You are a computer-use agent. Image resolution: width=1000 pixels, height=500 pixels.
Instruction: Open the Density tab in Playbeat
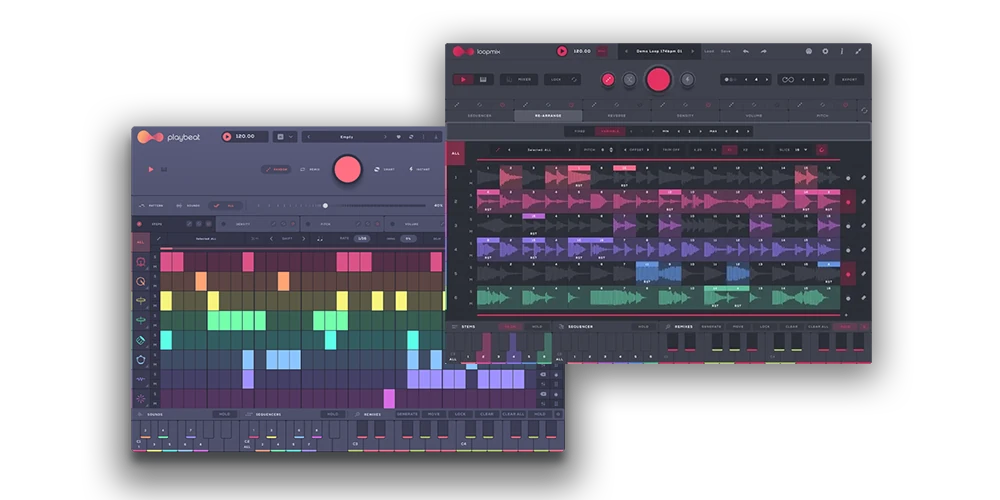pos(243,224)
